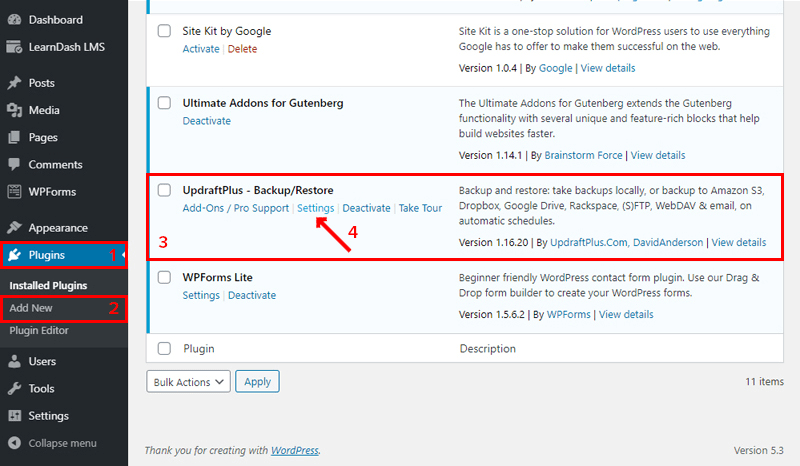Click the Dashboard gauge icon
The height and width of the screenshot is (466, 800).
click(14, 19)
